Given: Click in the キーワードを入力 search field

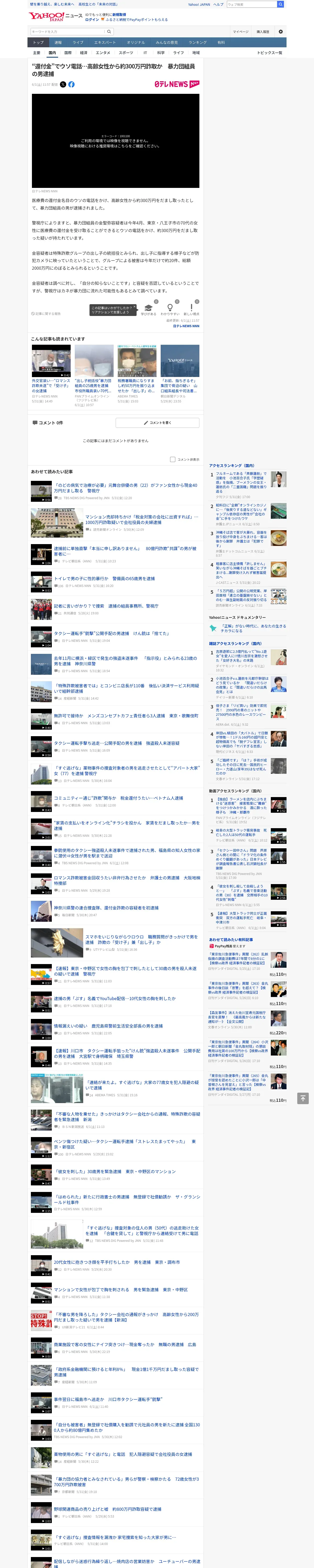Looking at the screenshot, I should click(67, 32).
